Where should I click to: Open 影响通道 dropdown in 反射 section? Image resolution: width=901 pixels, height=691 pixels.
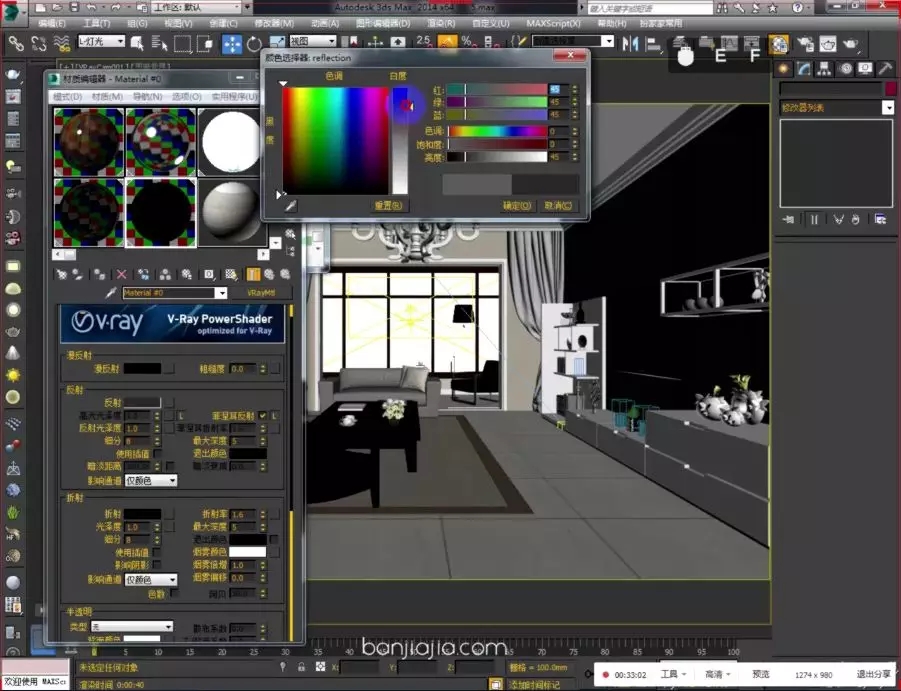click(151, 480)
